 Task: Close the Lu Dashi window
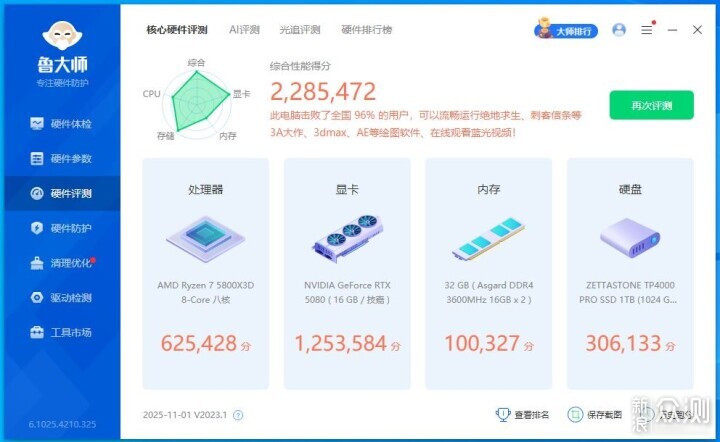tap(697, 30)
